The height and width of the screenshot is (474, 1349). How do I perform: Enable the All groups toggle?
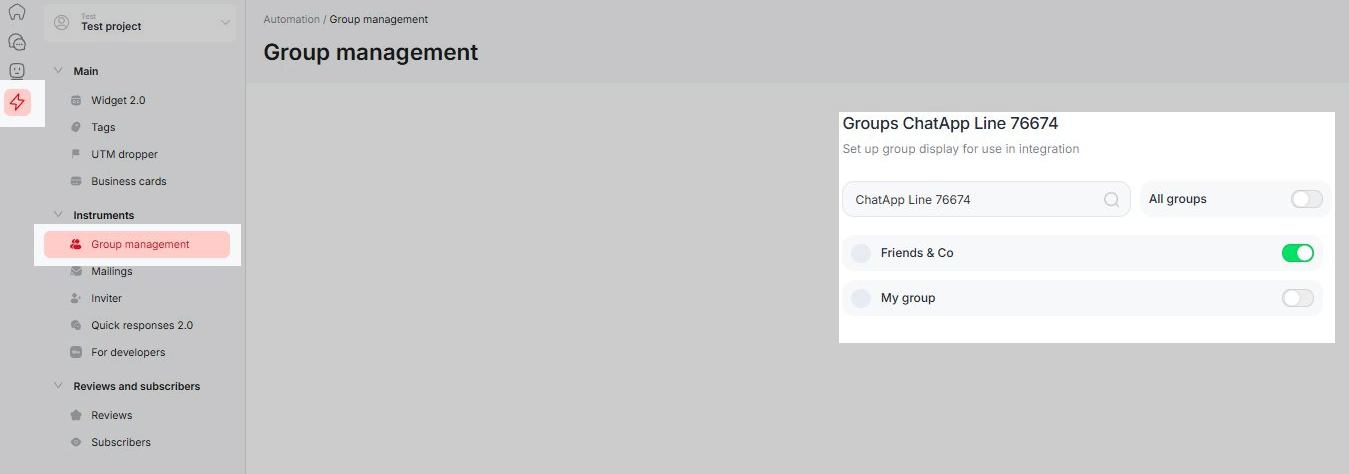pyautogui.click(x=1306, y=199)
